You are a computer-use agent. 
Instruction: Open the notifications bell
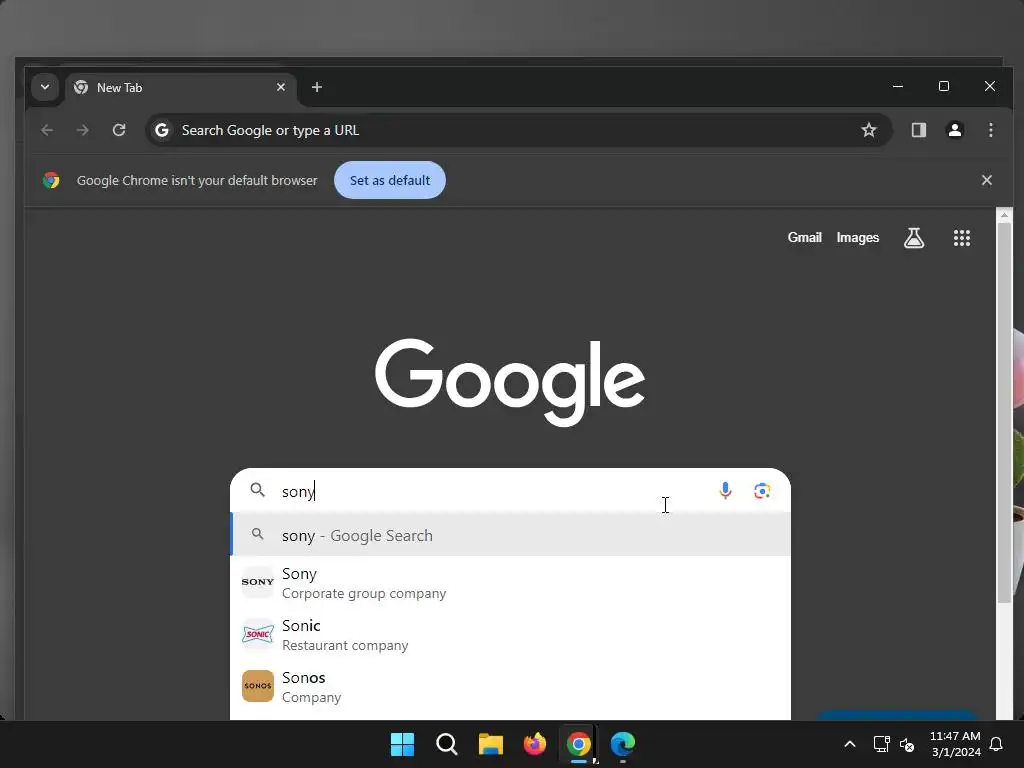997,744
